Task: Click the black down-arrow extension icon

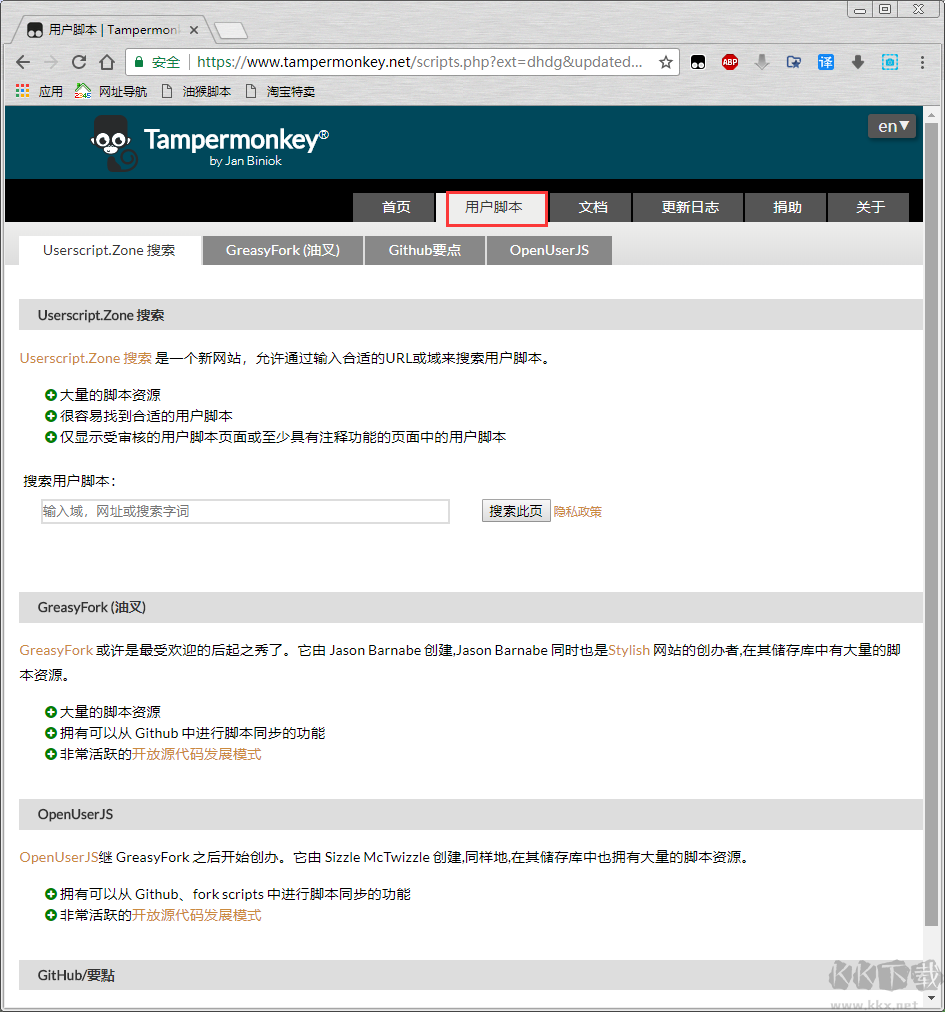Action: [858, 62]
